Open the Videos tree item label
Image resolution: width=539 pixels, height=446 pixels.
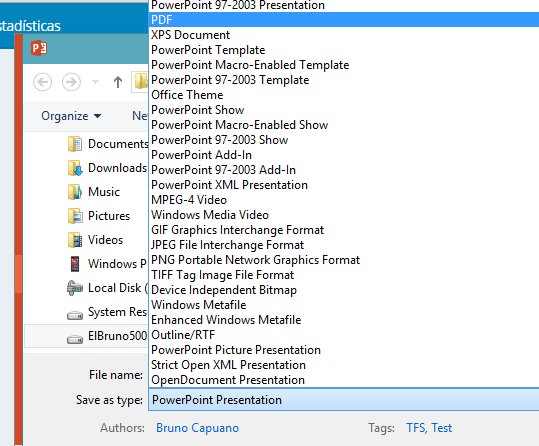coord(106,240)
